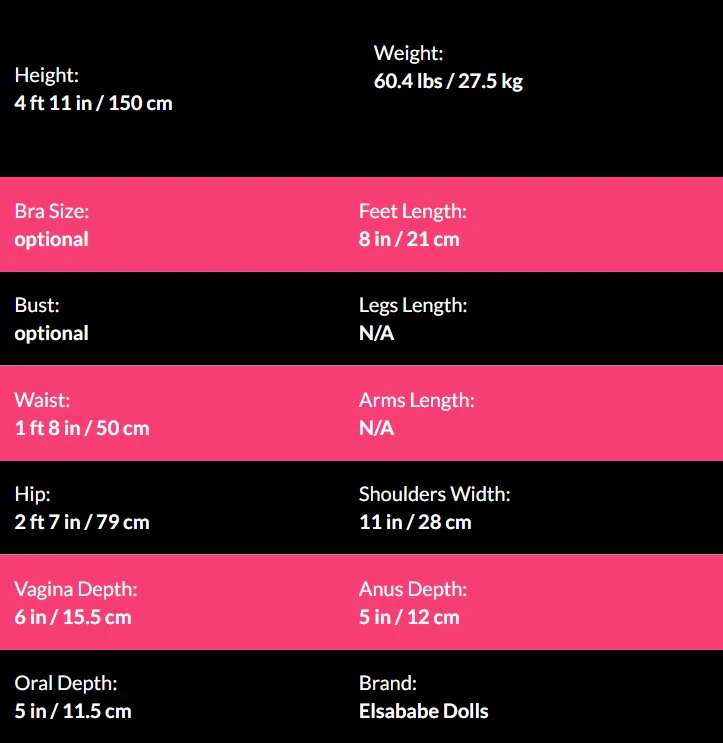Click the Brand label
The width and height of the screenshot is (723, 743).
tap(387, 683)
